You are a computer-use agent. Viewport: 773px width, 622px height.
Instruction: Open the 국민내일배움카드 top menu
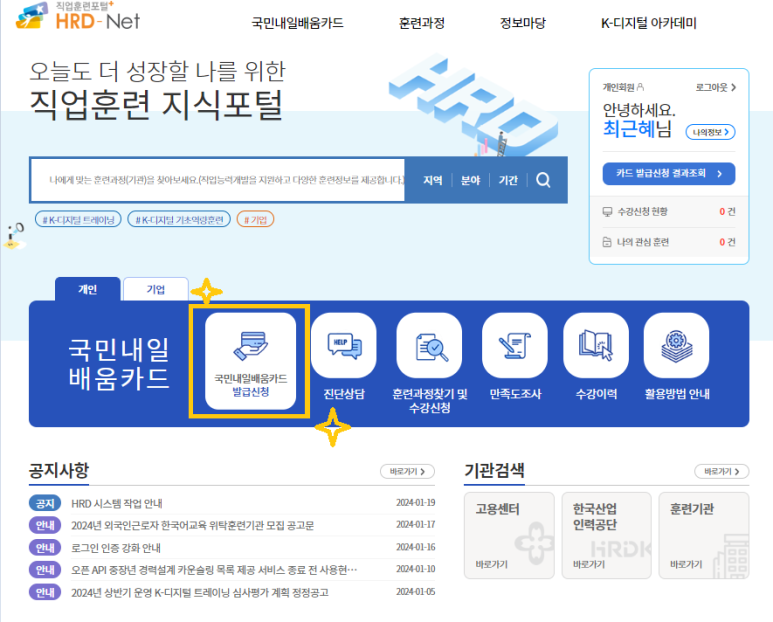[x=297, y=23]
